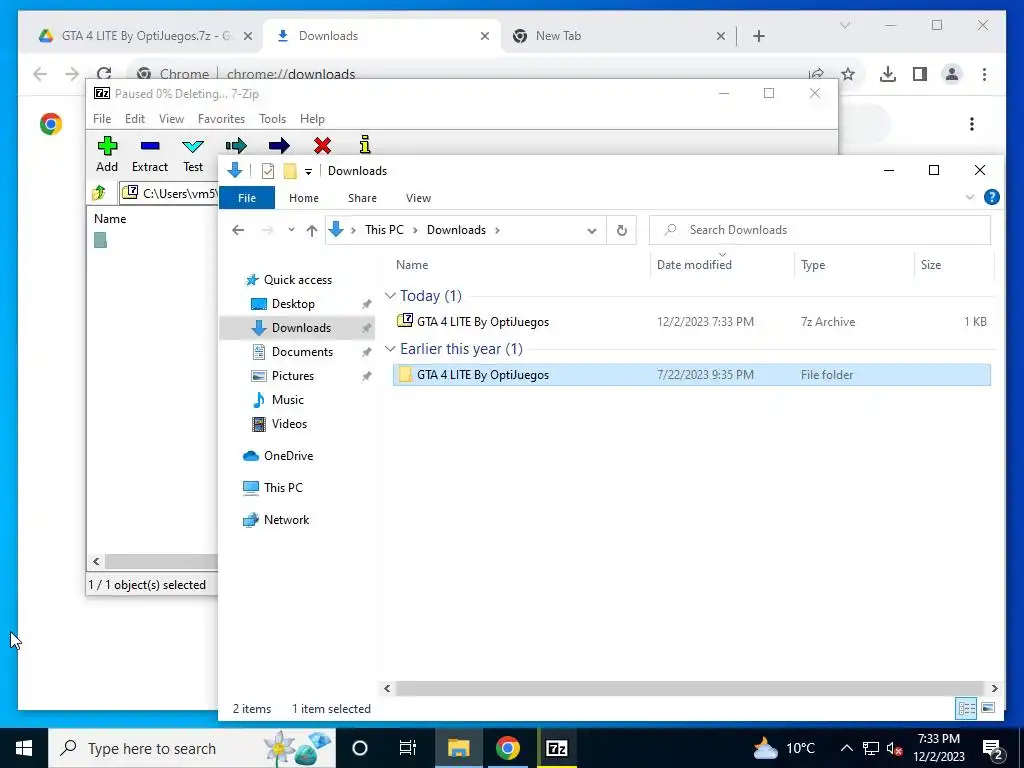Viewport: 1024px width, 768px height.
Task: Open Tools menu in 7-Zip
Action: pos(272,119)
